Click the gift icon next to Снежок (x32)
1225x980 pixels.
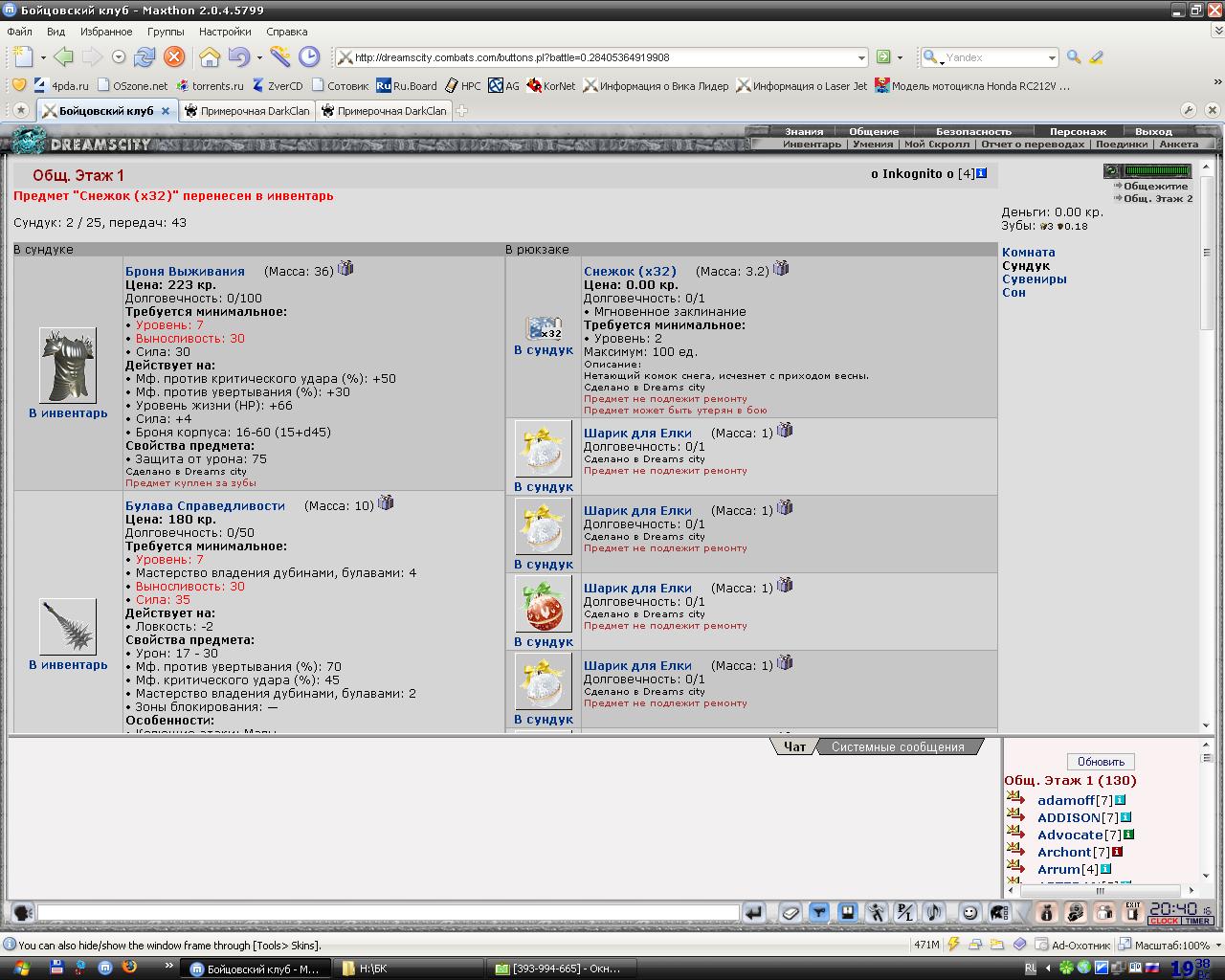[782, 268]
